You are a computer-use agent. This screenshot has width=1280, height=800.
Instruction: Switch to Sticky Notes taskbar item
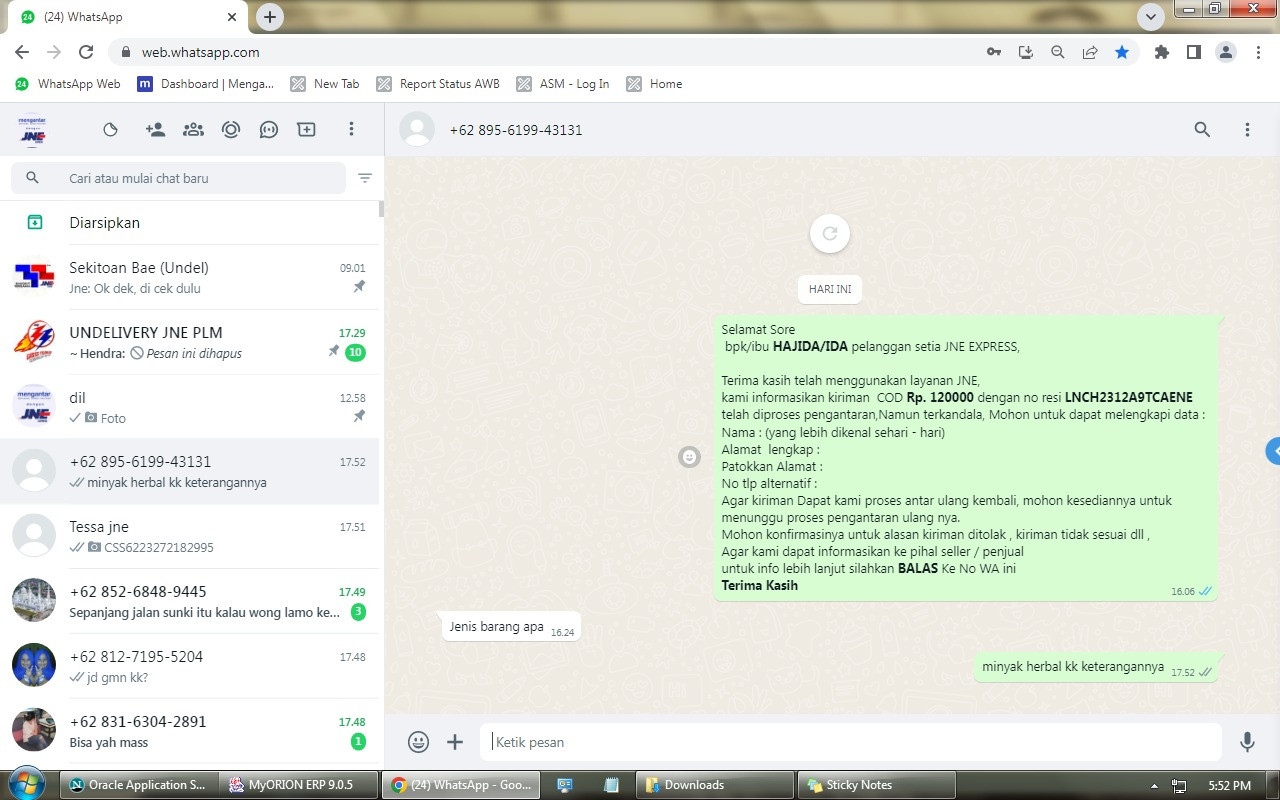pyautogui.click(x=877, y=785)
